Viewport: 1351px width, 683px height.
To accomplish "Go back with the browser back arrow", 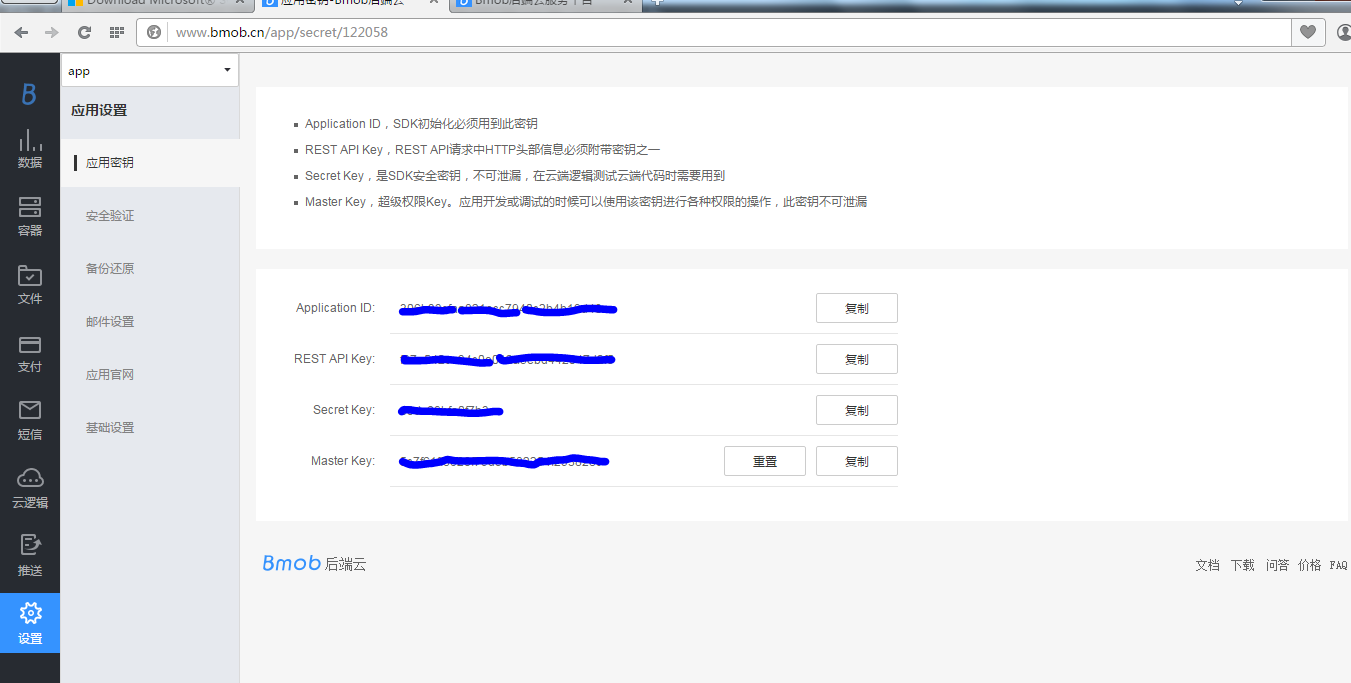I will [x=21, y=32].
